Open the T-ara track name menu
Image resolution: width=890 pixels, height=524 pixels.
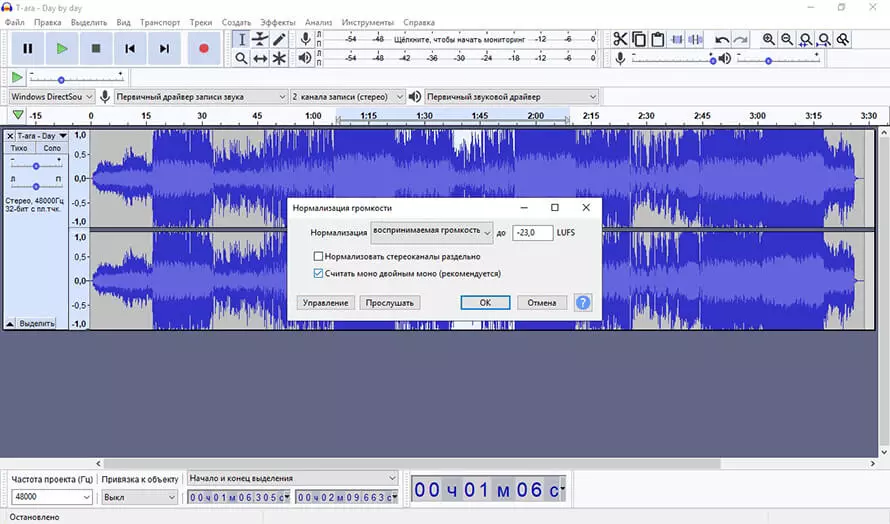pyautogui.click(x=41, y=136)
